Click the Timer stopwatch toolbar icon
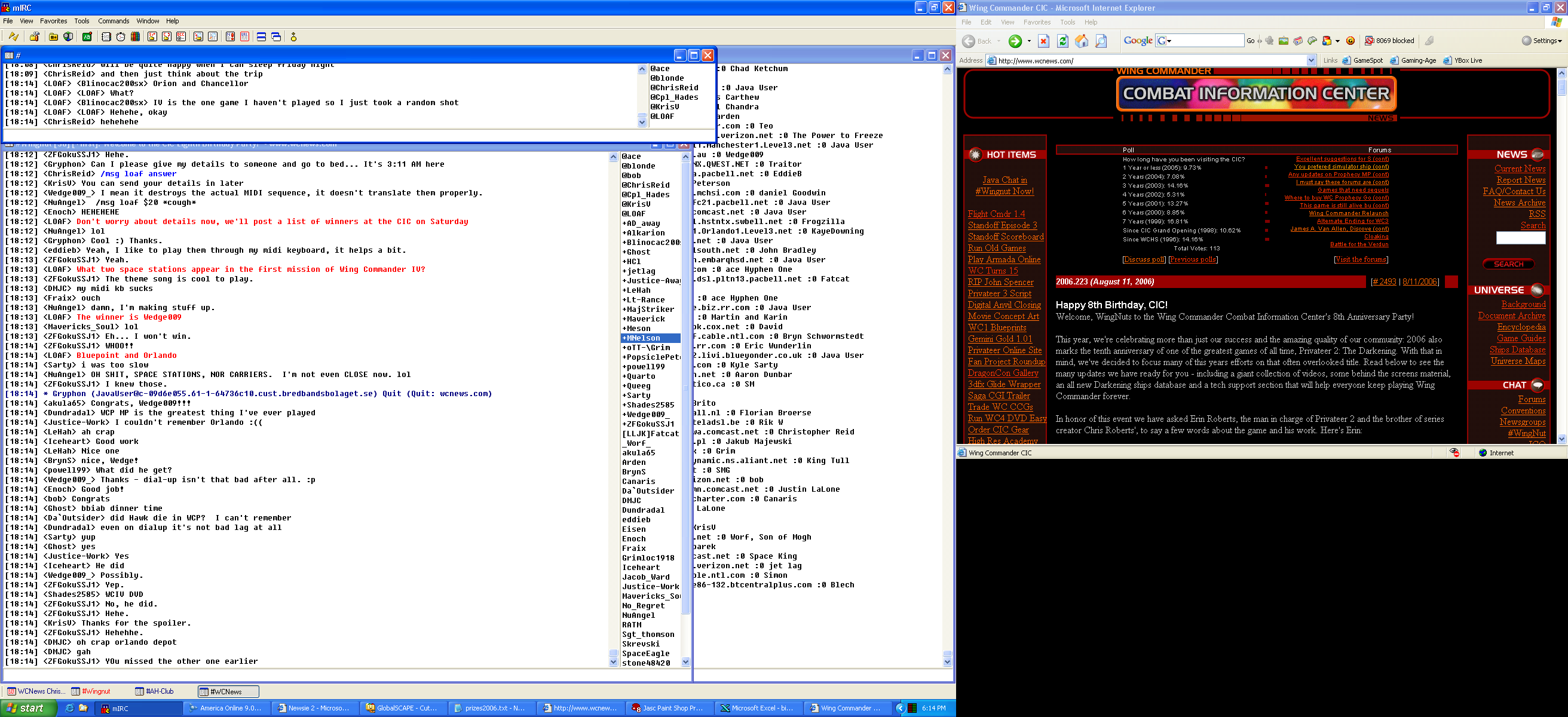 click(x=121, y=37)
